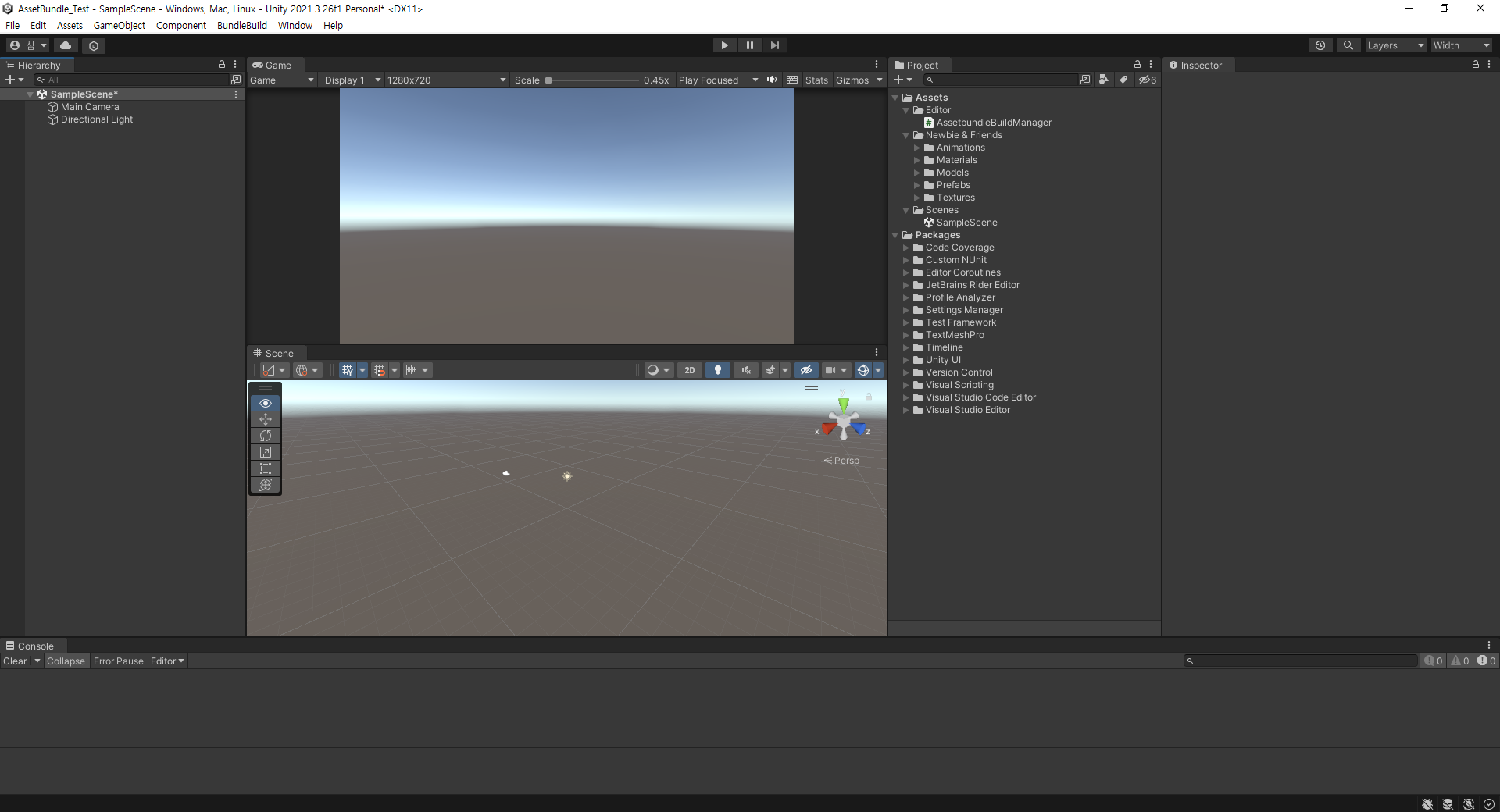The width and height of the screenshot is (1500, 812).
Task: Clear the Console messages
Action: (x=15, y=661)
